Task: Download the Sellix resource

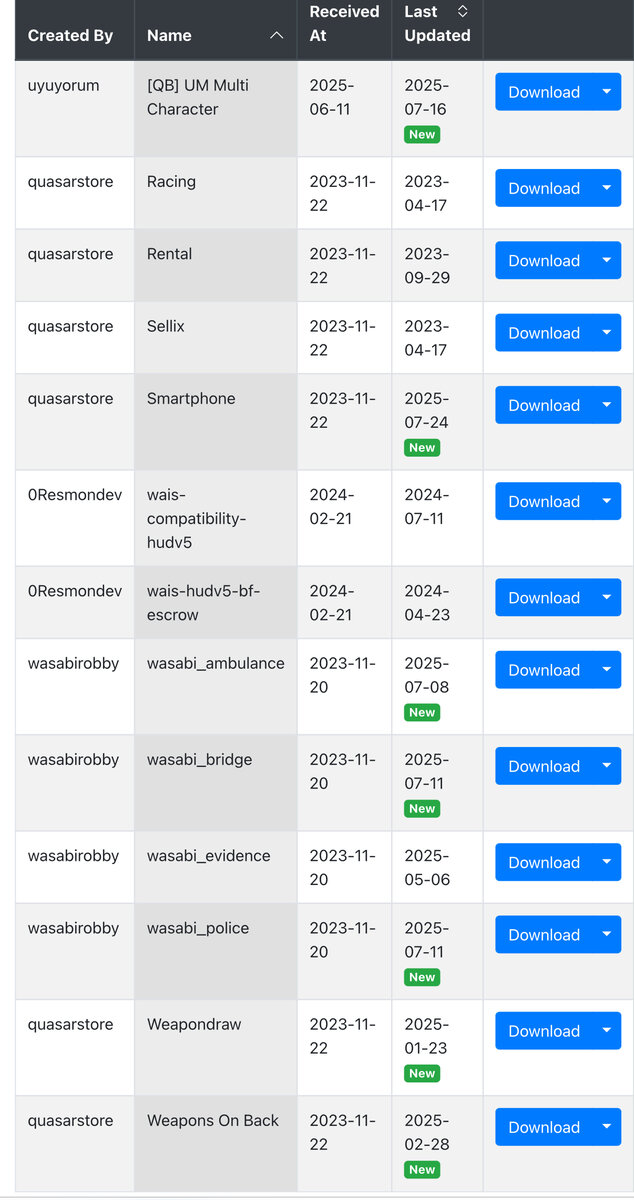Action: (x=544, y=333)
